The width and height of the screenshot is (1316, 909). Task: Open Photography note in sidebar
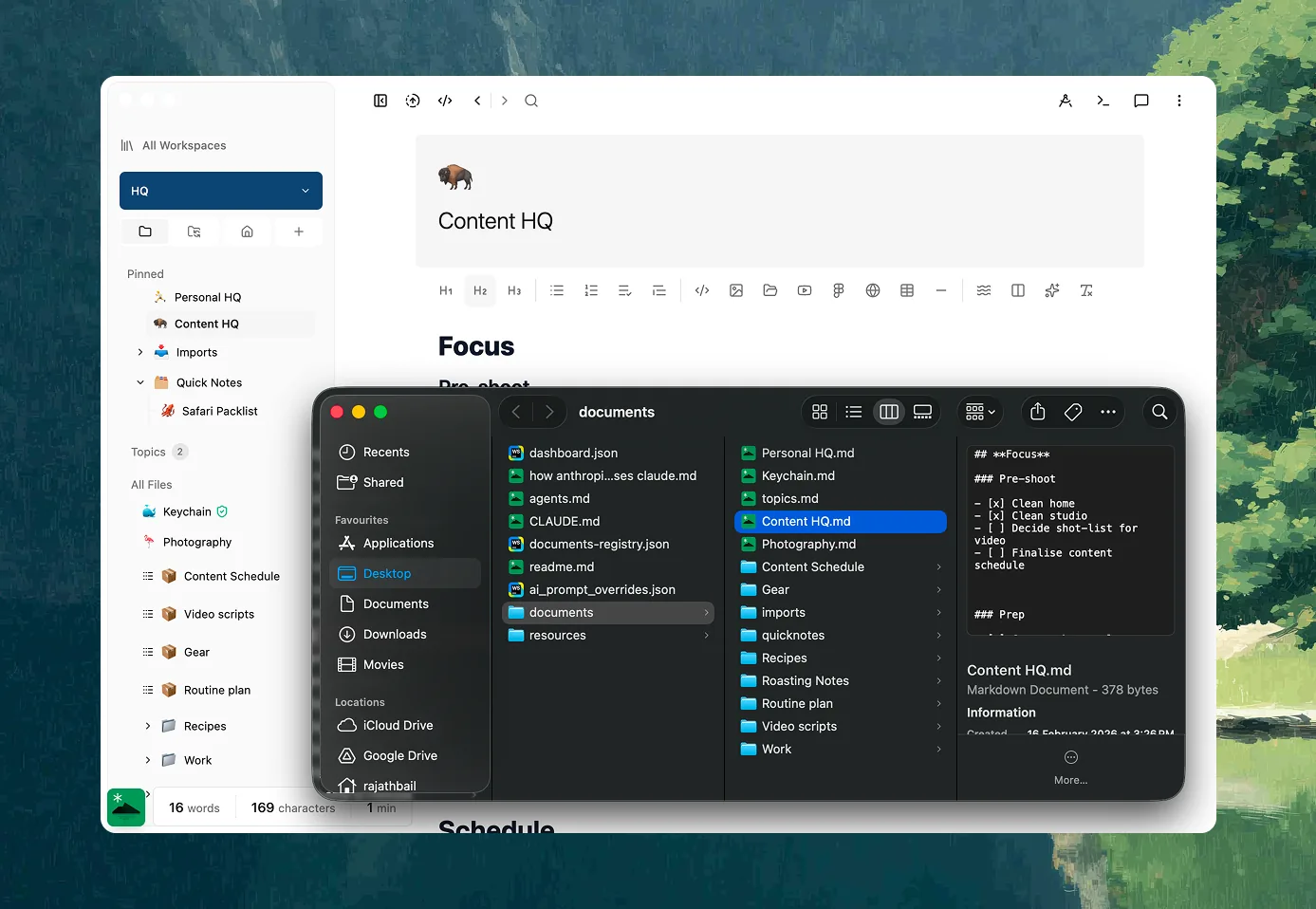tap(187, 542)
